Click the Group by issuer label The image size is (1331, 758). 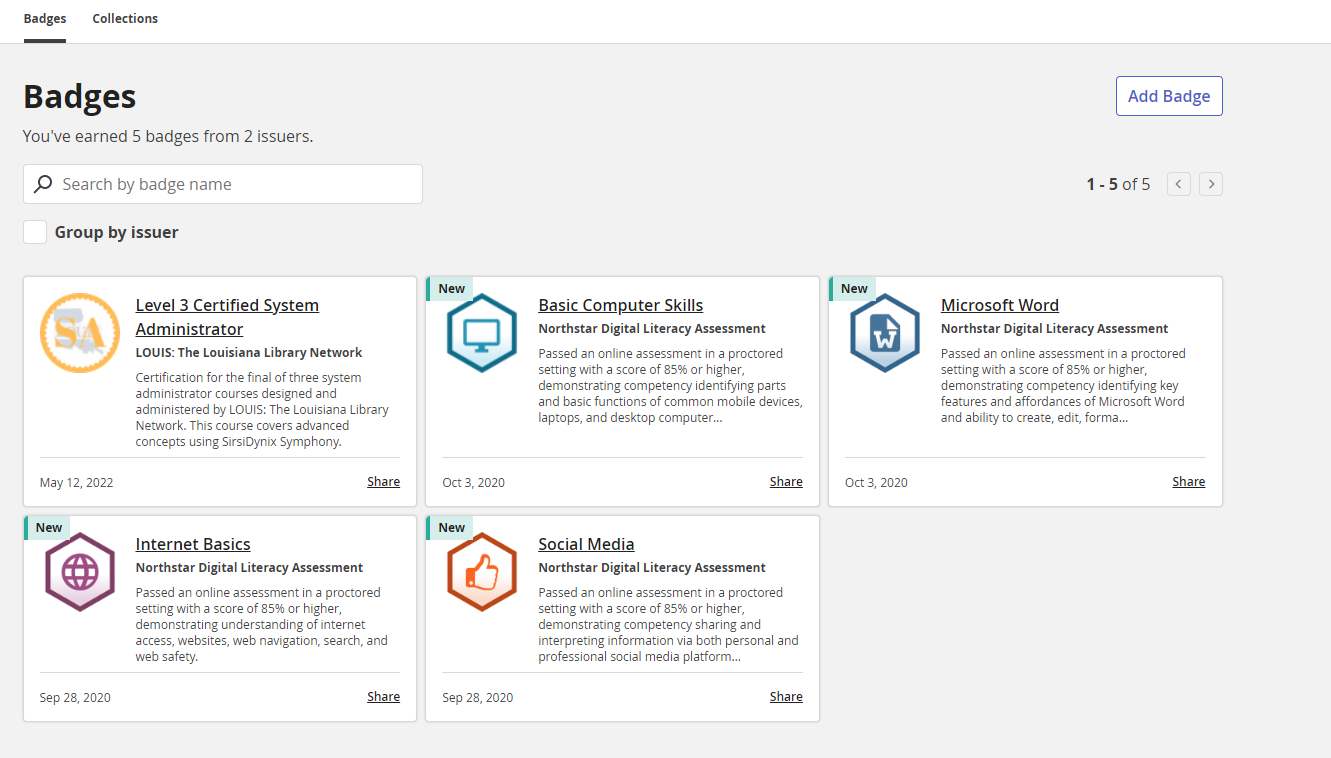pyautogui.click(x=116, y=232)
